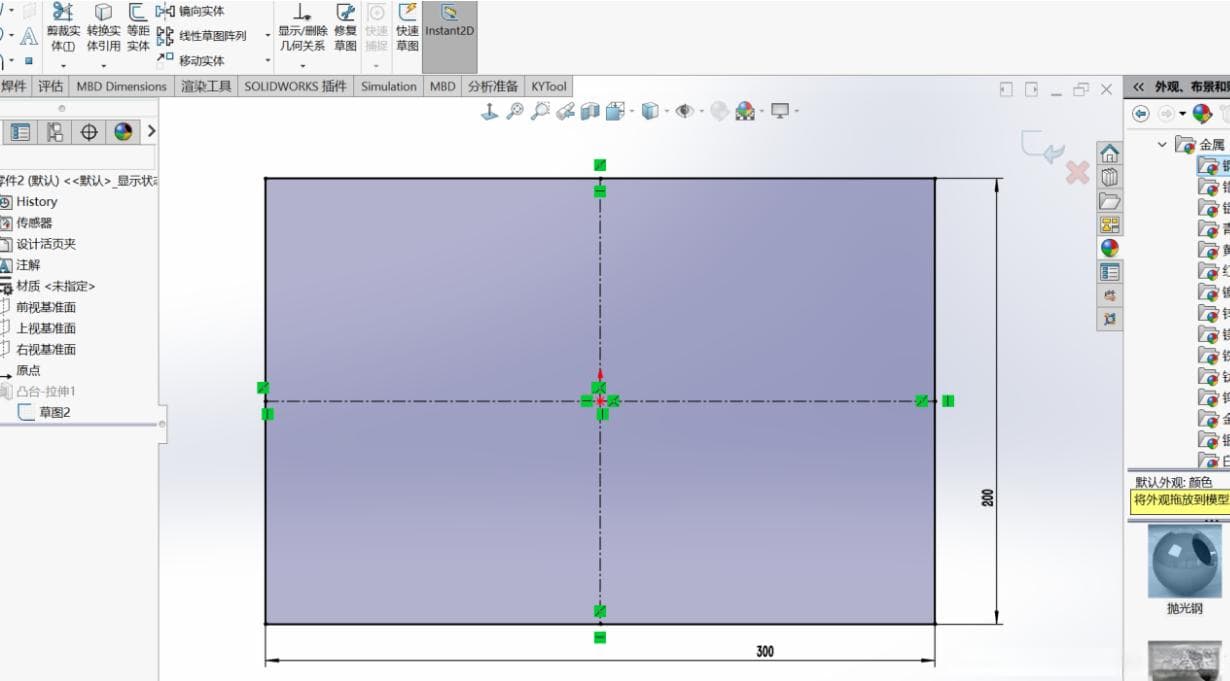The height and width of the screenshot is (681, 1230).
Task: Show more manager tabs with right chevron
Action: (x=151, y=131)
